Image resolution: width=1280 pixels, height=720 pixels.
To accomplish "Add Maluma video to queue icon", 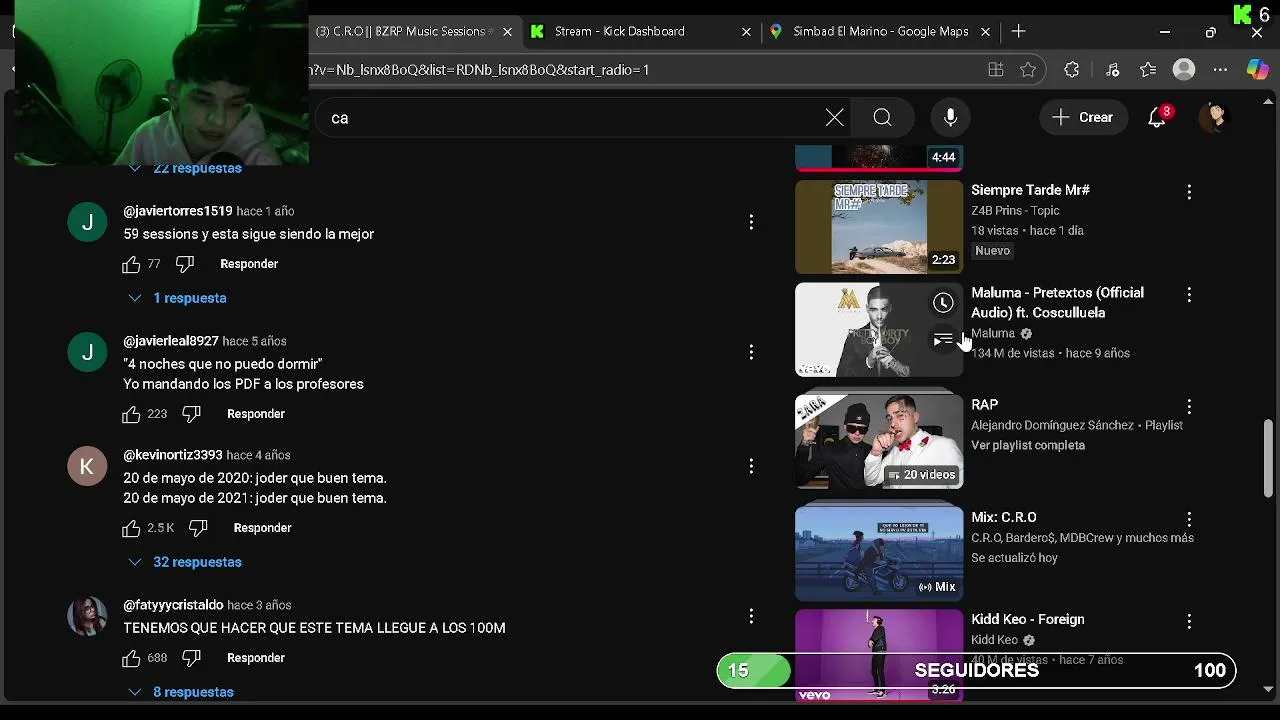I will point(943,340).
